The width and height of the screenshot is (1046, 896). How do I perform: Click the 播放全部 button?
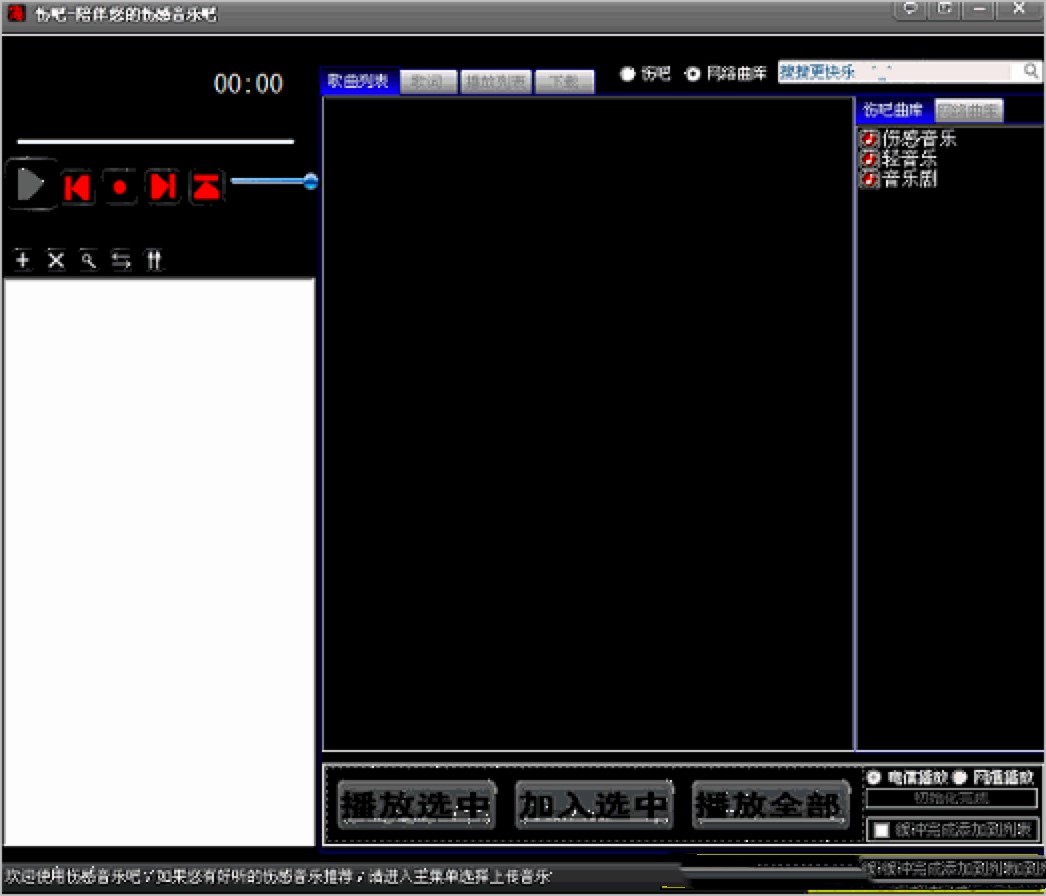[770, 805]
